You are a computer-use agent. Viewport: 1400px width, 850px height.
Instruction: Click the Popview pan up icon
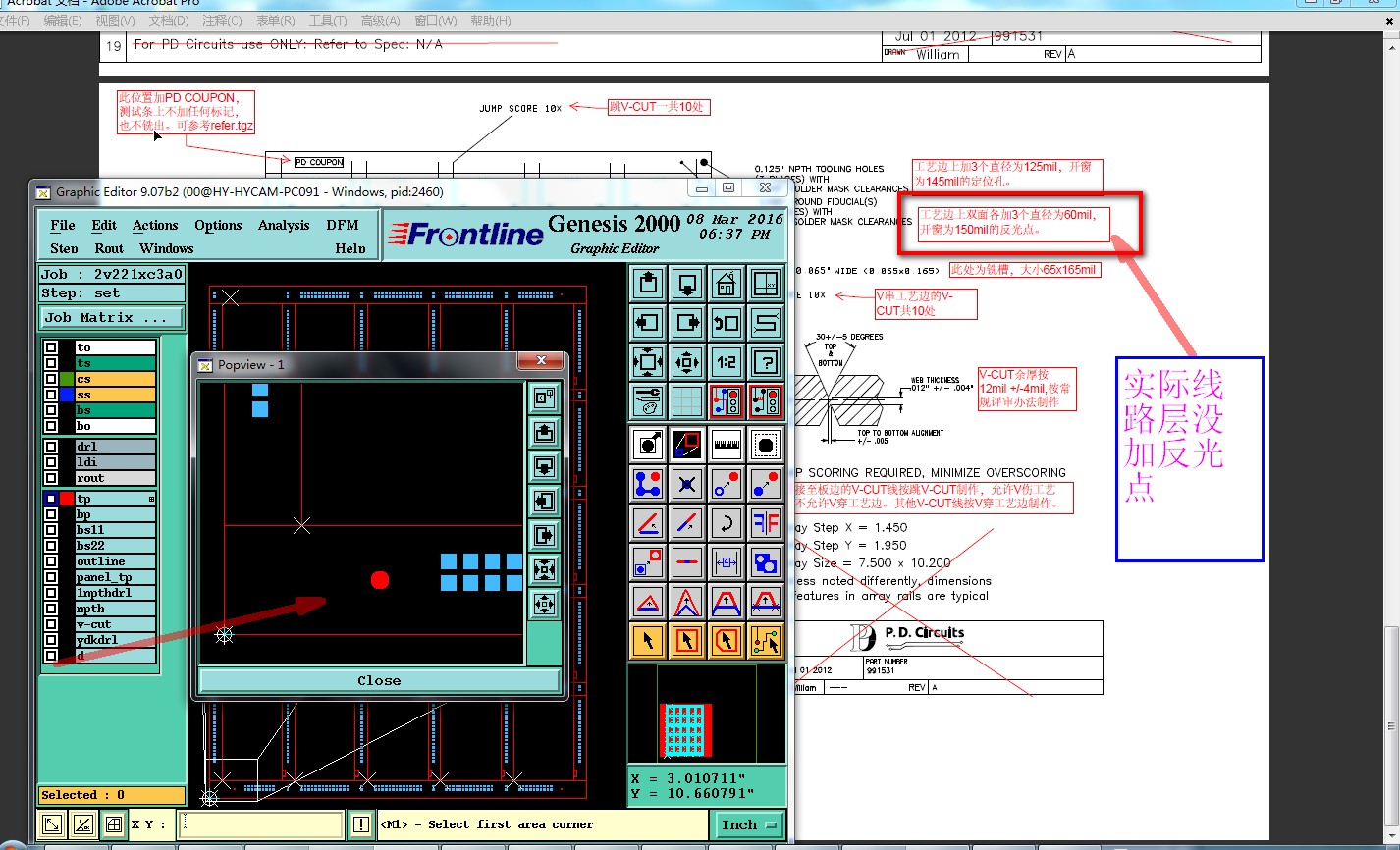pos(544,432)
